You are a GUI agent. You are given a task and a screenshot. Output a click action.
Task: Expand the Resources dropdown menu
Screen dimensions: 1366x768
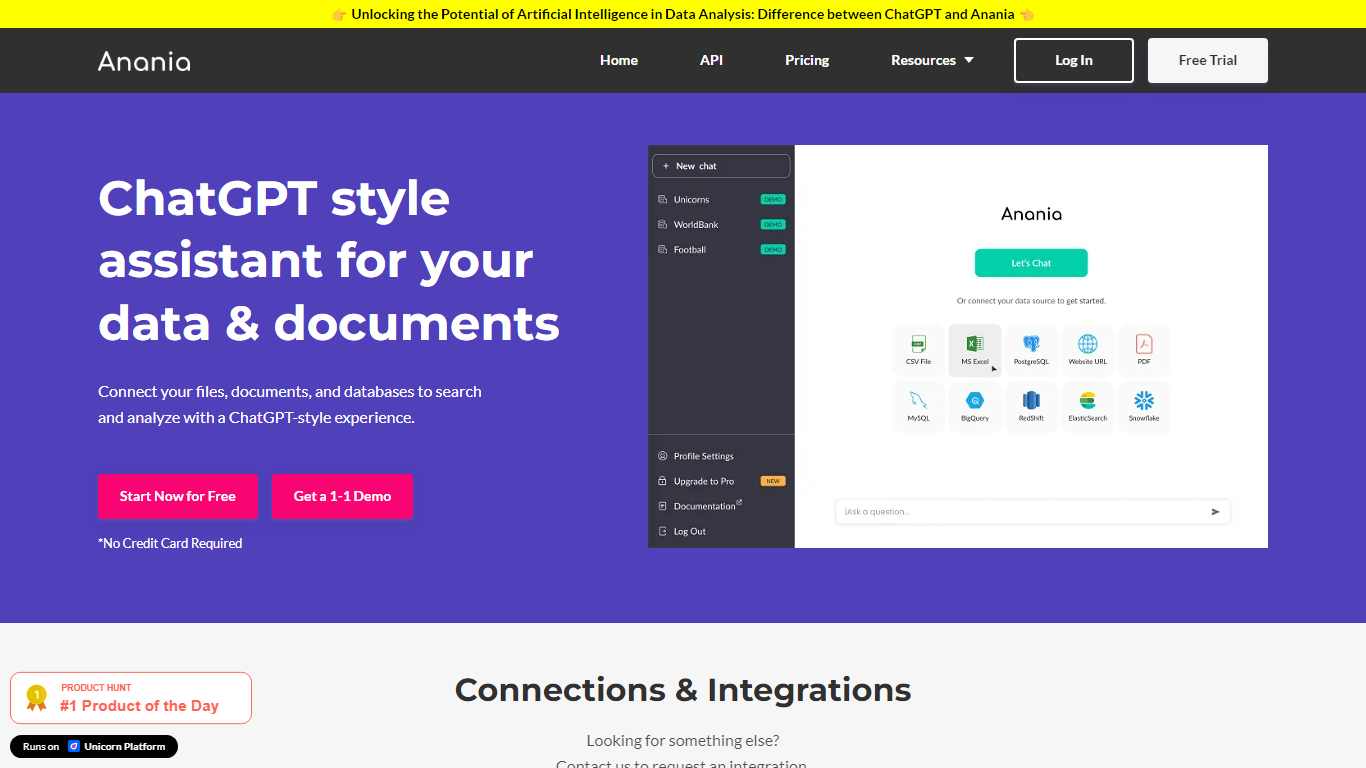pyautogui.click(x=932, y=60)
